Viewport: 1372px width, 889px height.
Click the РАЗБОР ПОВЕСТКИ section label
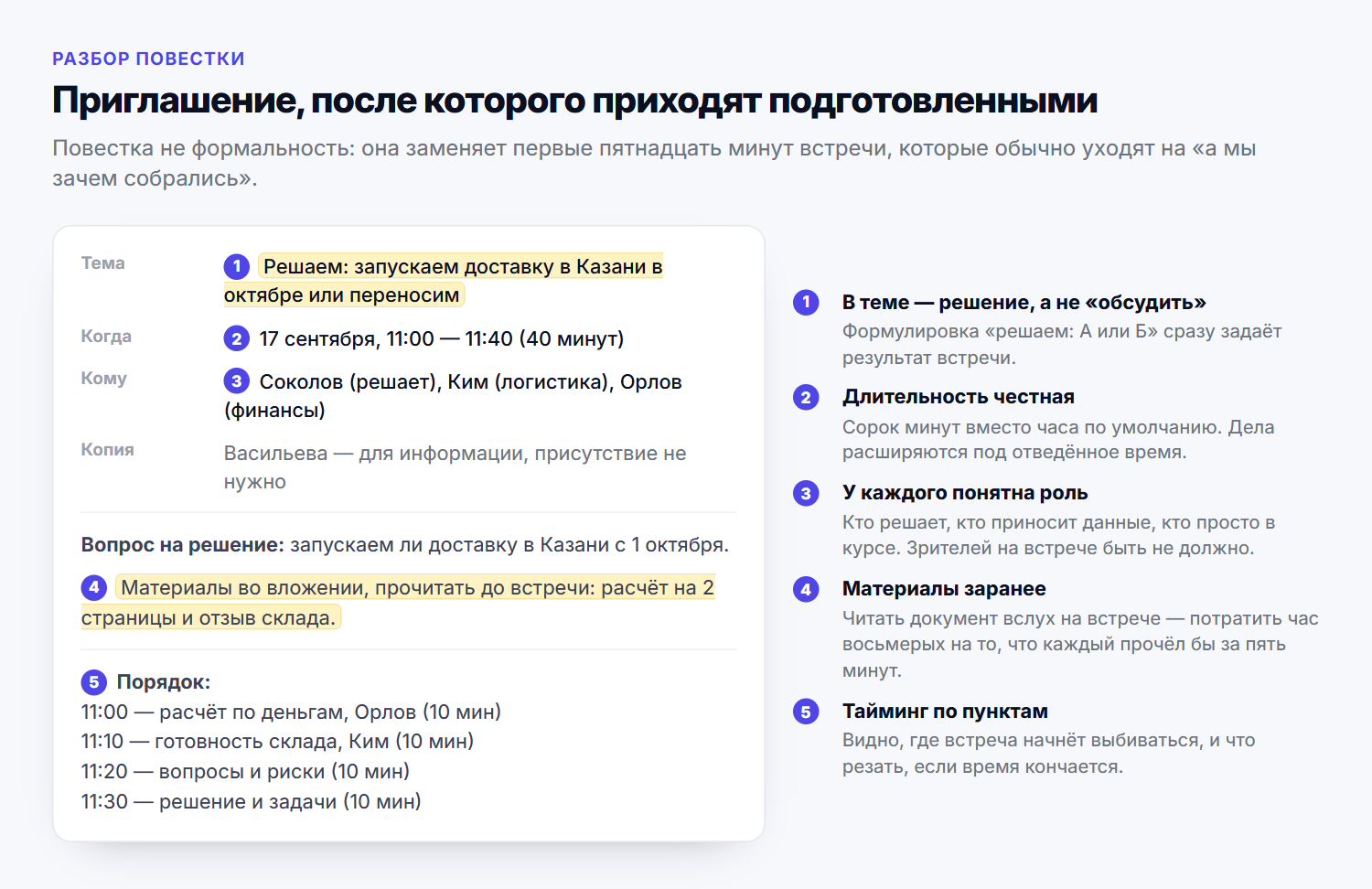point(148,59)
